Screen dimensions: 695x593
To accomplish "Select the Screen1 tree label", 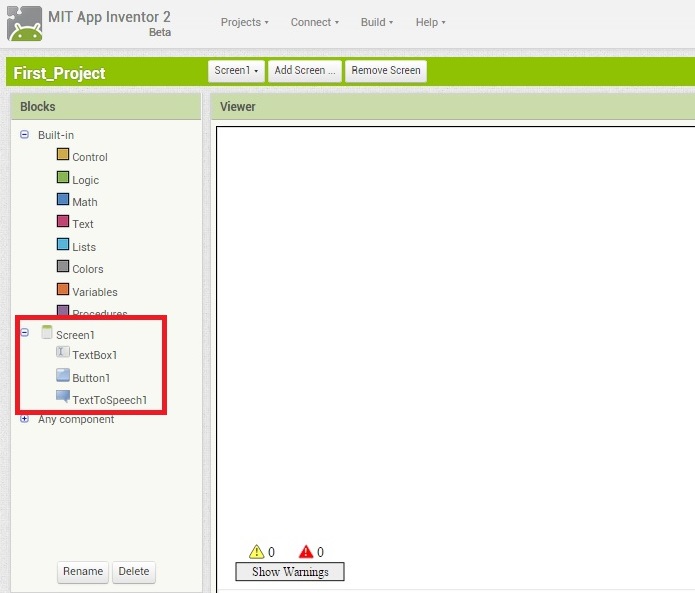I will pyautogui.click(x=75, y=335).
